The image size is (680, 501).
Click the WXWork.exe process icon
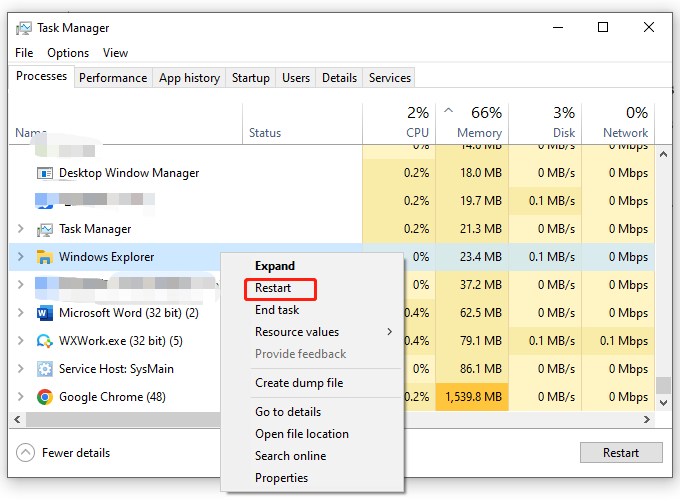(x=45, y=341)
